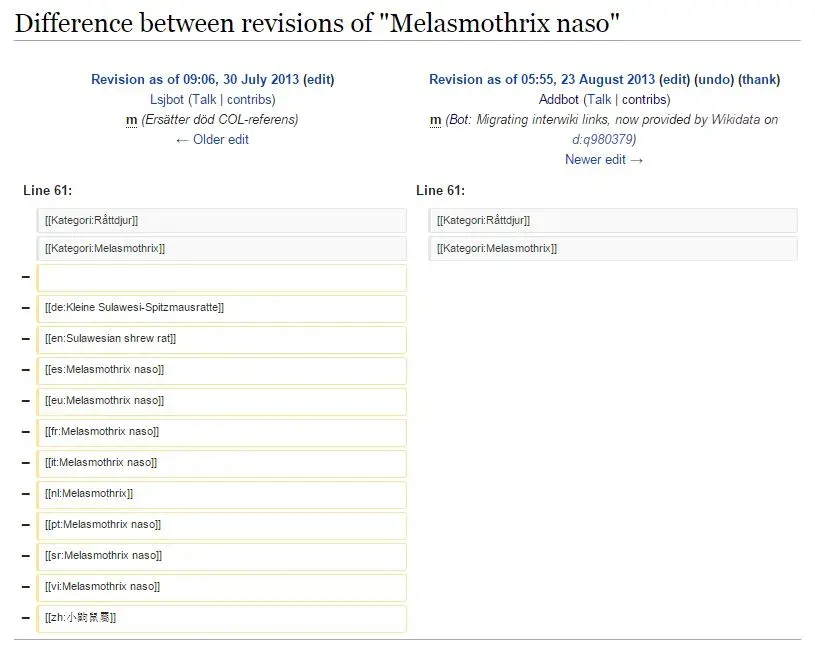815x650 pixels.
Task: Select '[[sr:Melasmothrix naso]]' removed line
Action: pos(222,556)
